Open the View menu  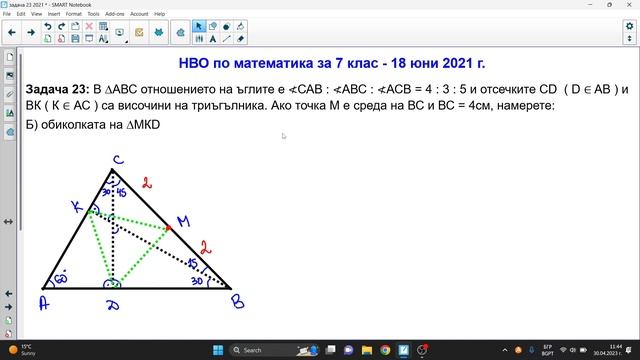click(x=36, y=14)
